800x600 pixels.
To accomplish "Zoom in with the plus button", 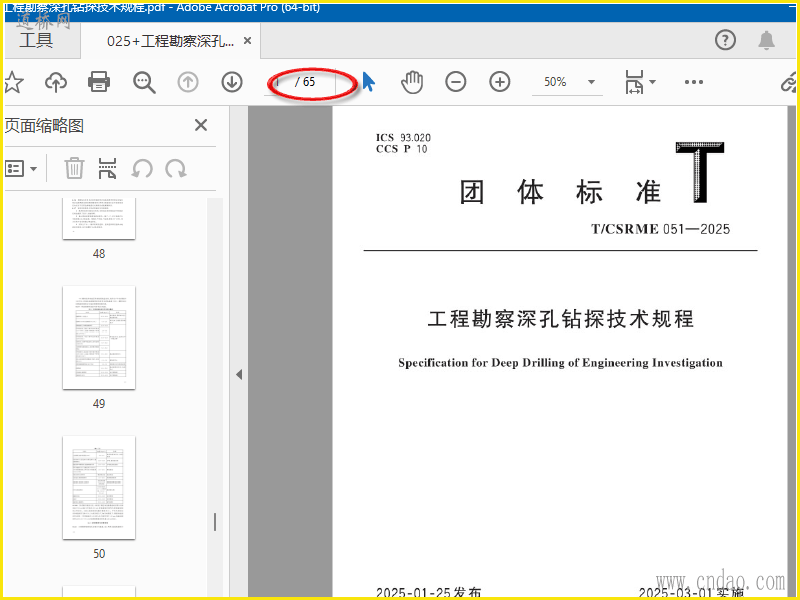I will (x=499, y=82).
